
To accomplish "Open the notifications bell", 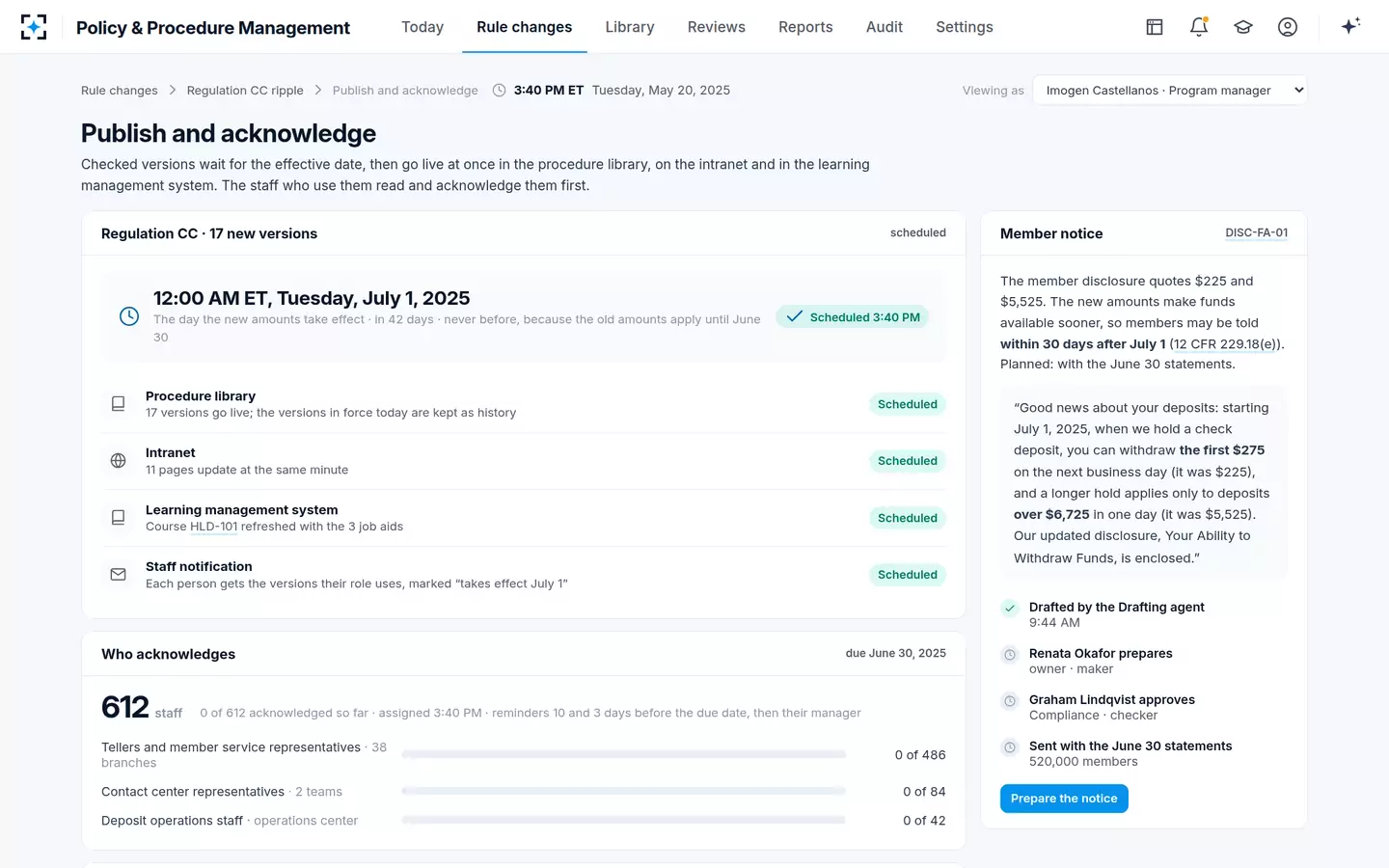I will click(1199, 27).
